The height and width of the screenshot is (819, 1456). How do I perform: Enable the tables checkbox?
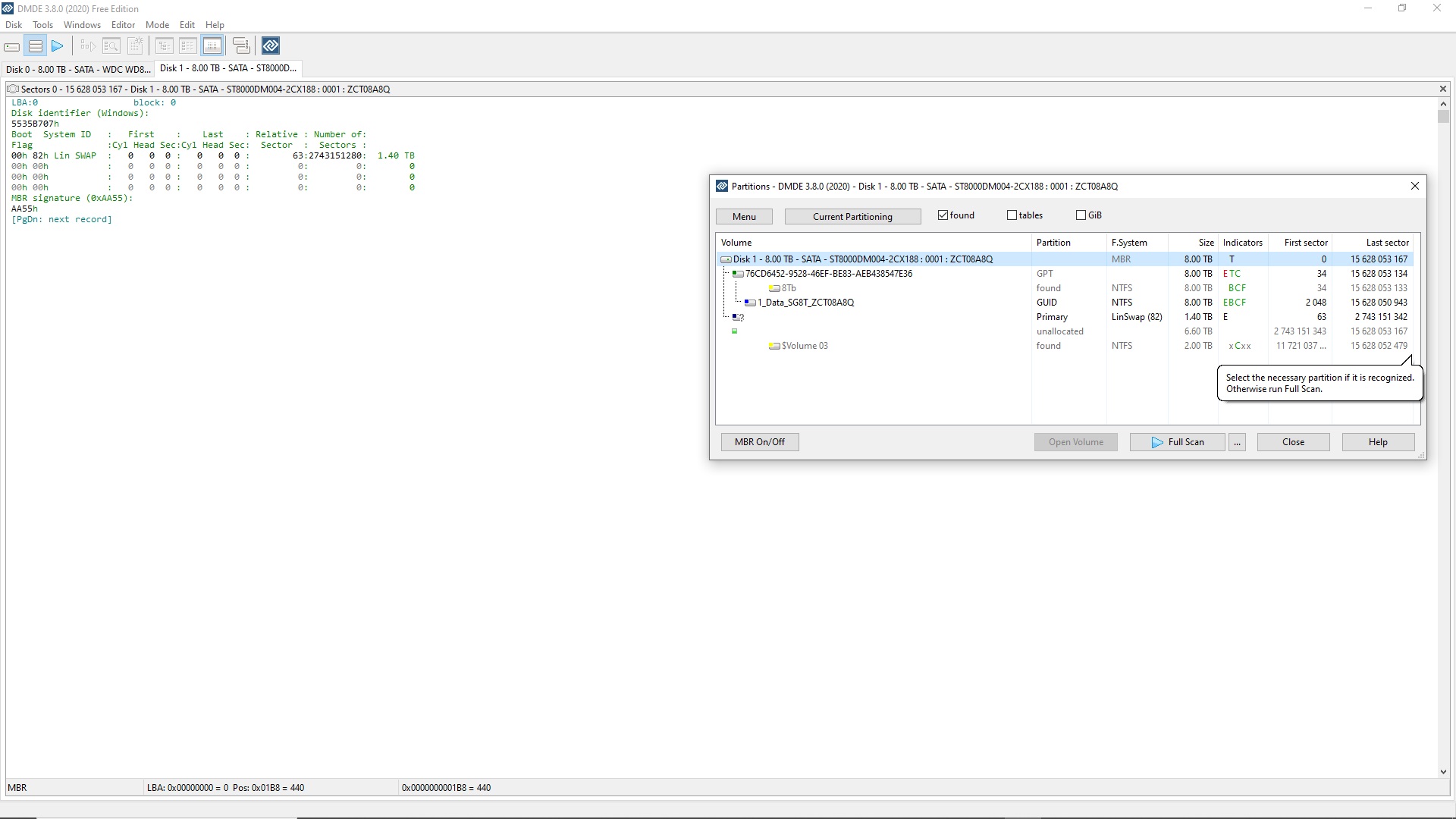point(1012,215)
